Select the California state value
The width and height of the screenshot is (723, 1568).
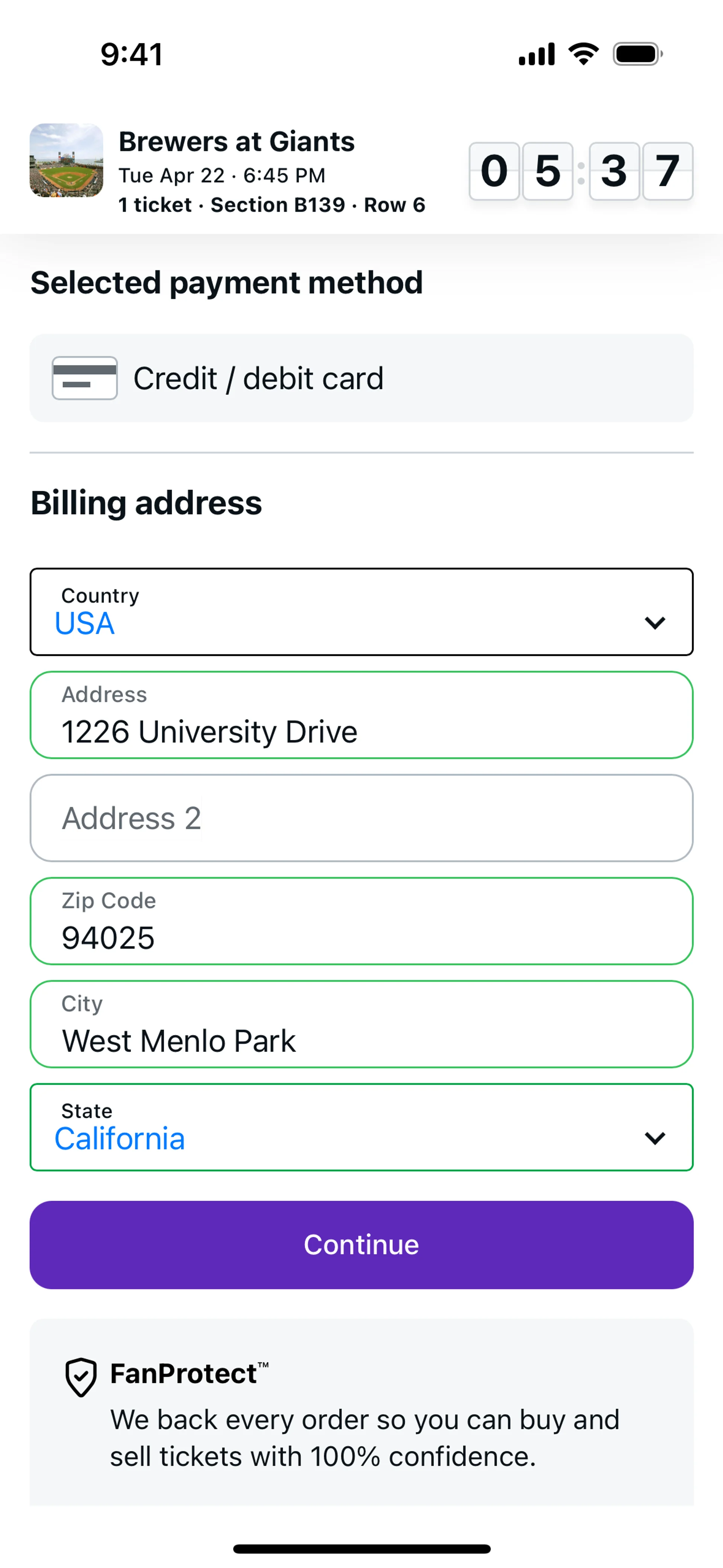click(x=120, y=1139)
